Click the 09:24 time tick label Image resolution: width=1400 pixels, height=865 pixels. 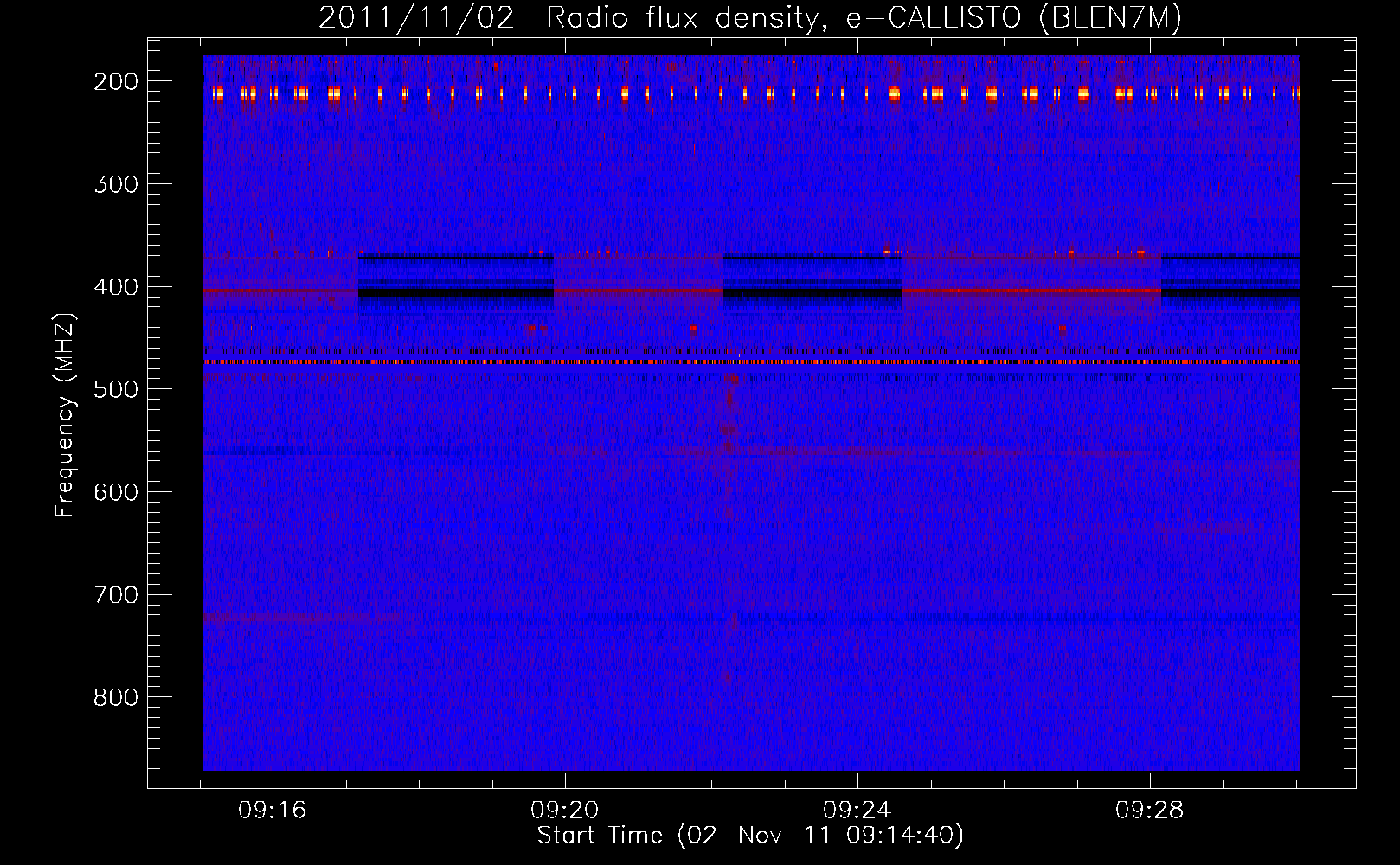coord(857,811)
